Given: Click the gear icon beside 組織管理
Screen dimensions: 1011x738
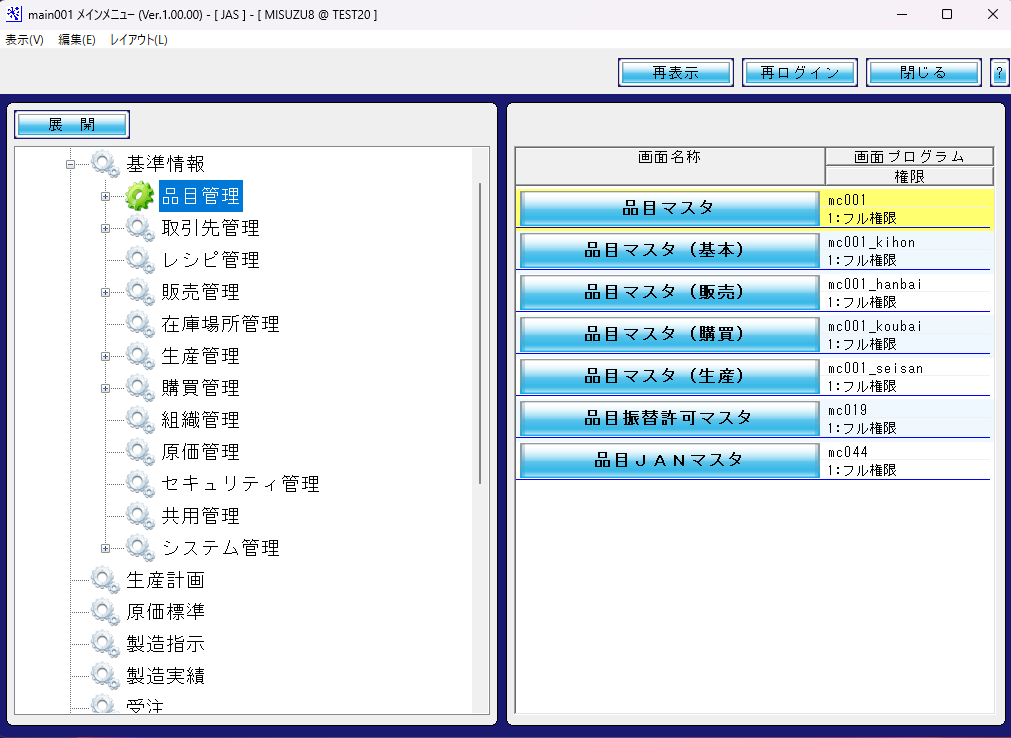Looking at the screenshot, I should point(140,420).
